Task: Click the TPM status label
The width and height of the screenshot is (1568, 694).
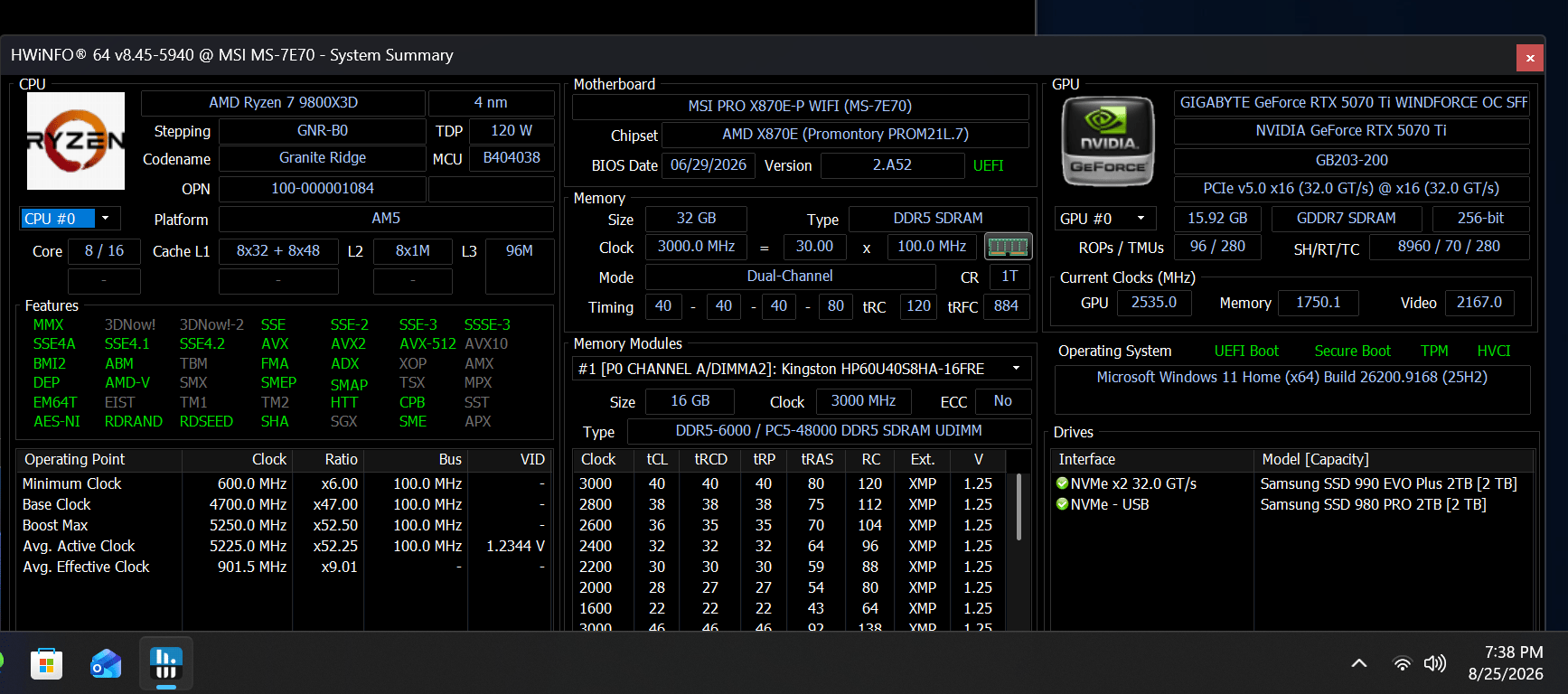Action: 1434,352
